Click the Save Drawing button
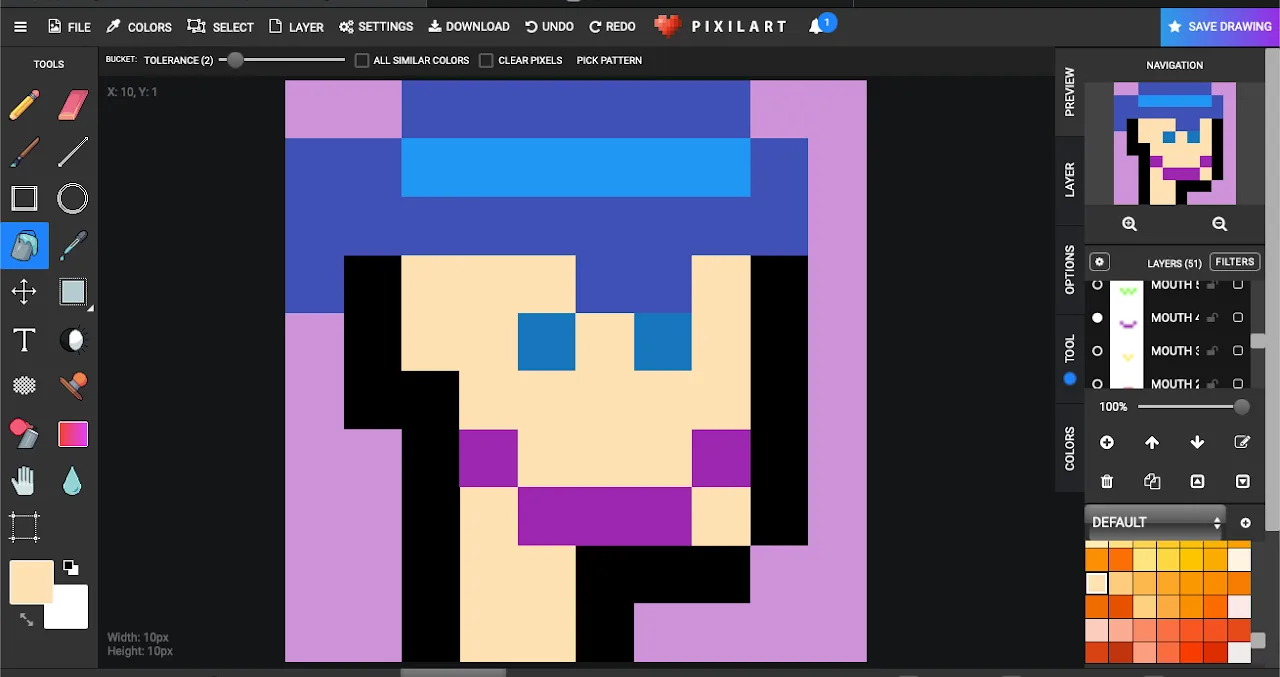This screenshot has height=677, width=1280. pos(1220,27)
